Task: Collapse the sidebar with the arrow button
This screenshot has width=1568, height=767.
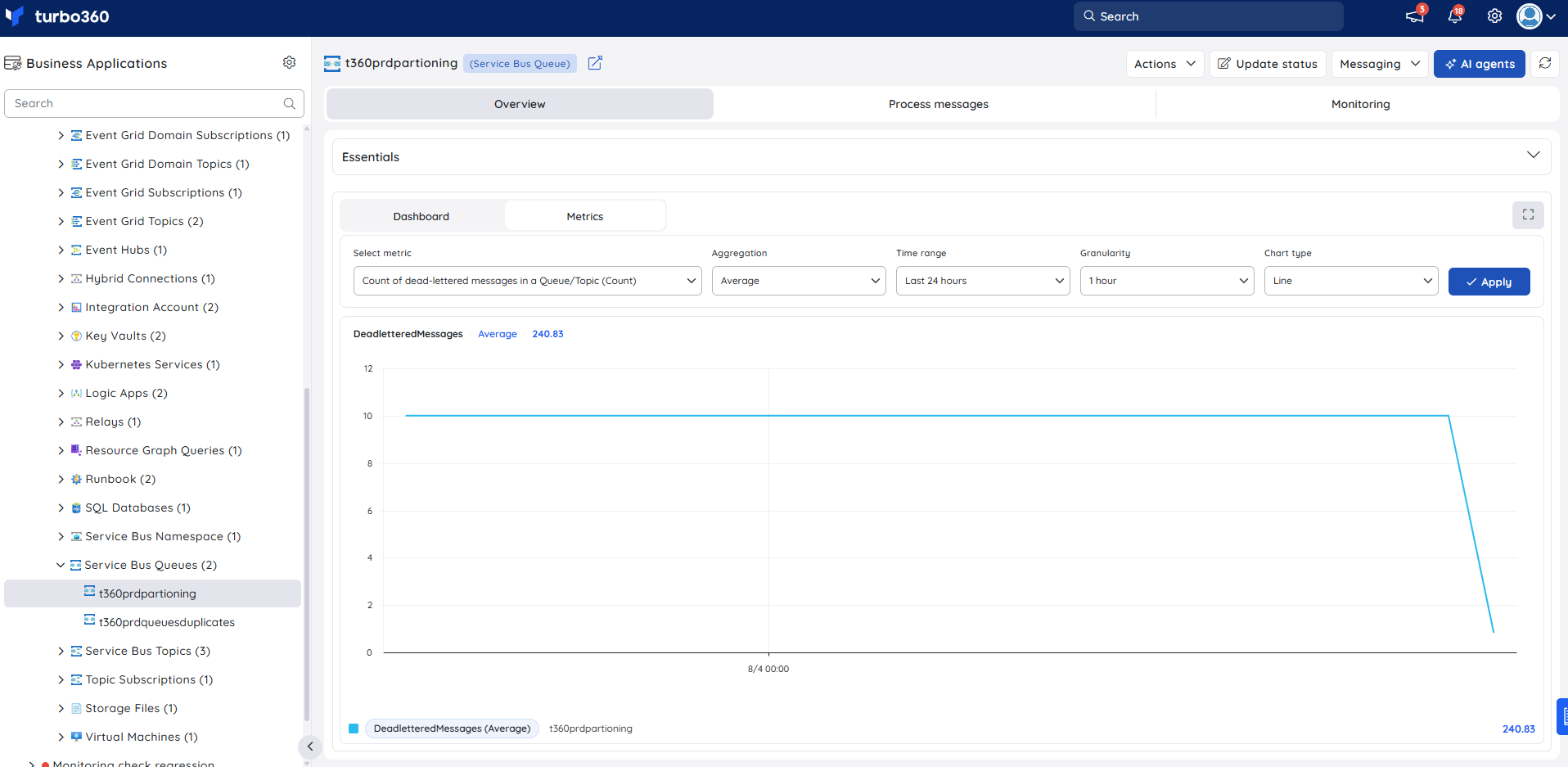Action: [x=310, y=747]
